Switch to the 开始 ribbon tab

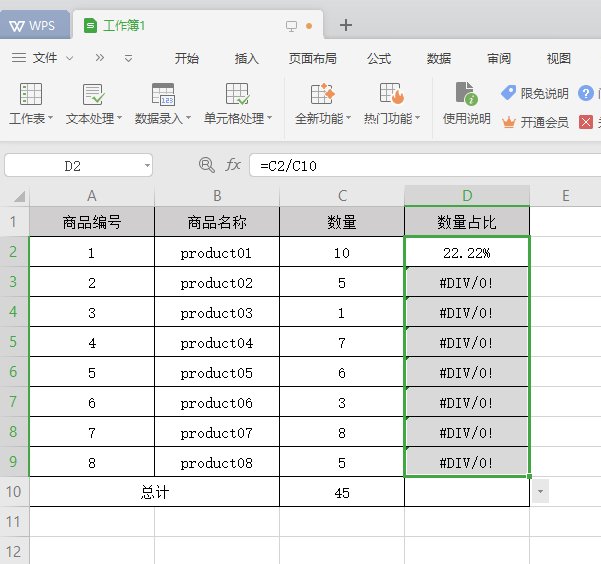[187, 58]
